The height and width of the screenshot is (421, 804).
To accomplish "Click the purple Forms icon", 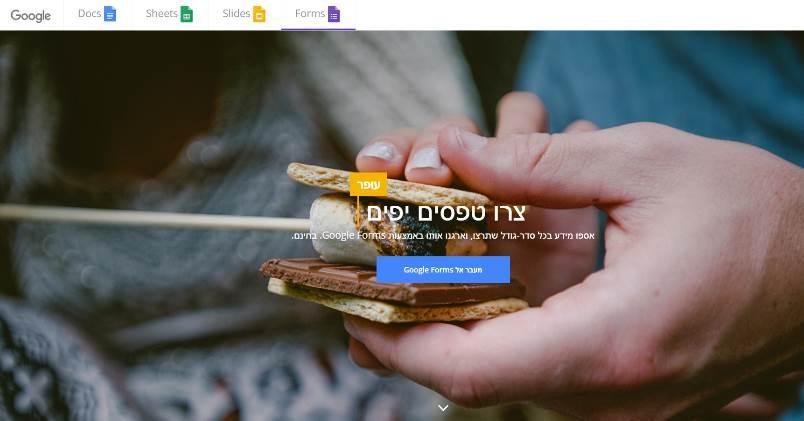I will (334, 14).
